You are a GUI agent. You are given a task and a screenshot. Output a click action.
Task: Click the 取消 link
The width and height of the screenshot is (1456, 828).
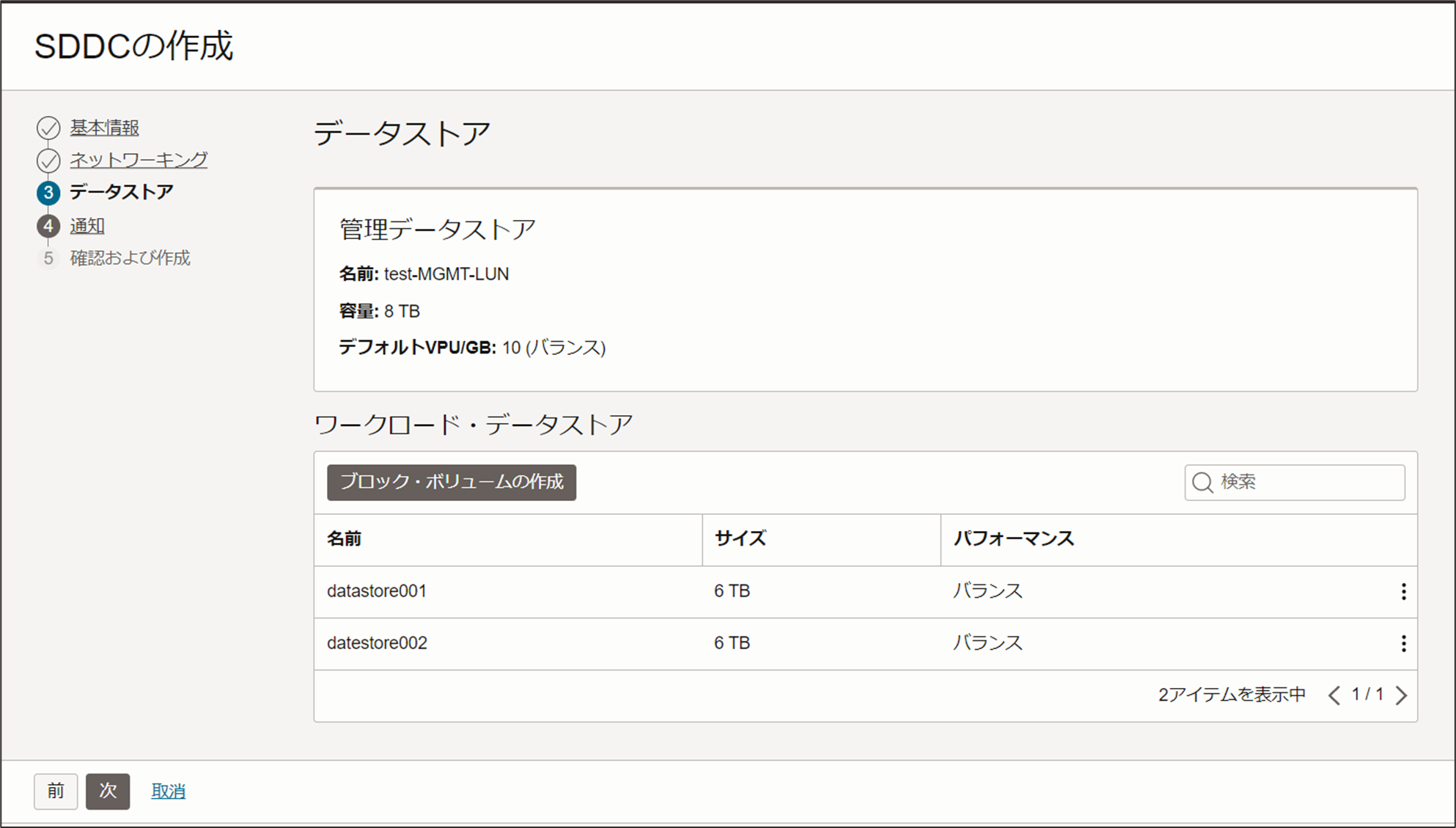coord(168,791)
